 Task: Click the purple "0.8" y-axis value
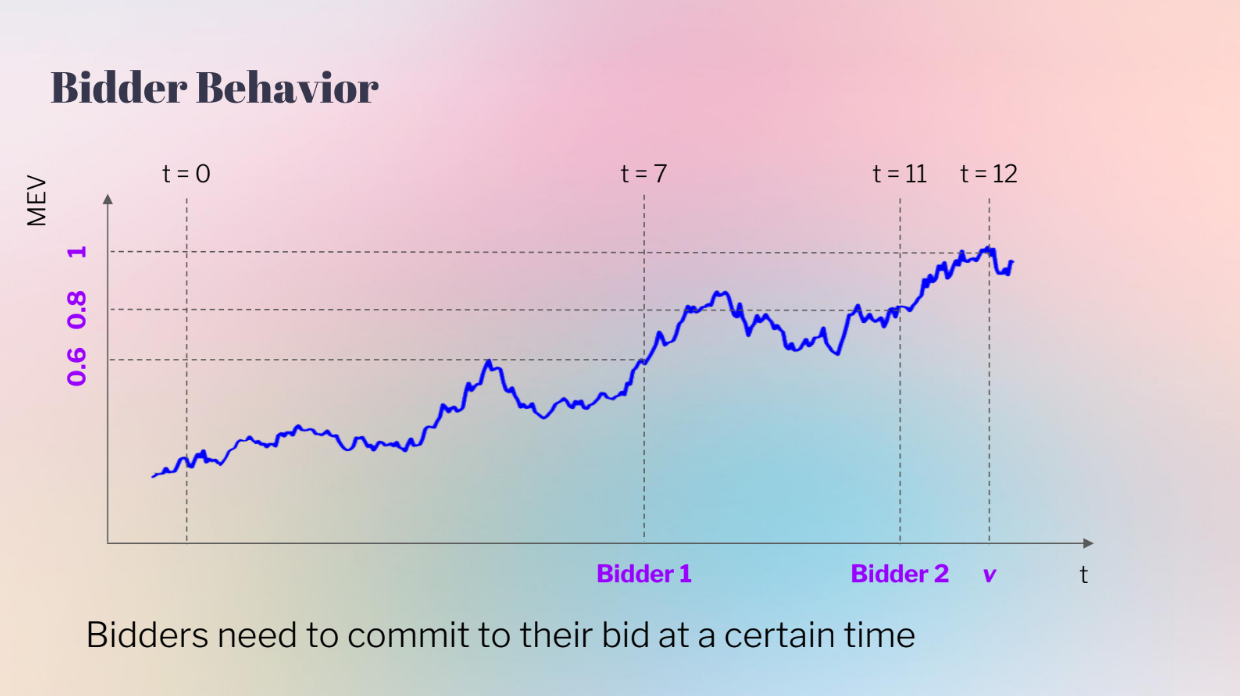click(x=77, y=309)
